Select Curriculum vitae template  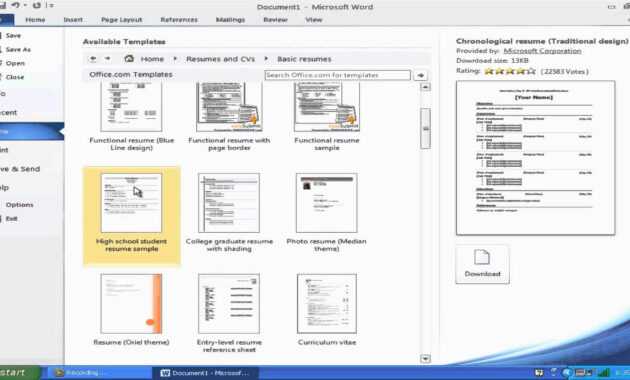click(327, 309)
